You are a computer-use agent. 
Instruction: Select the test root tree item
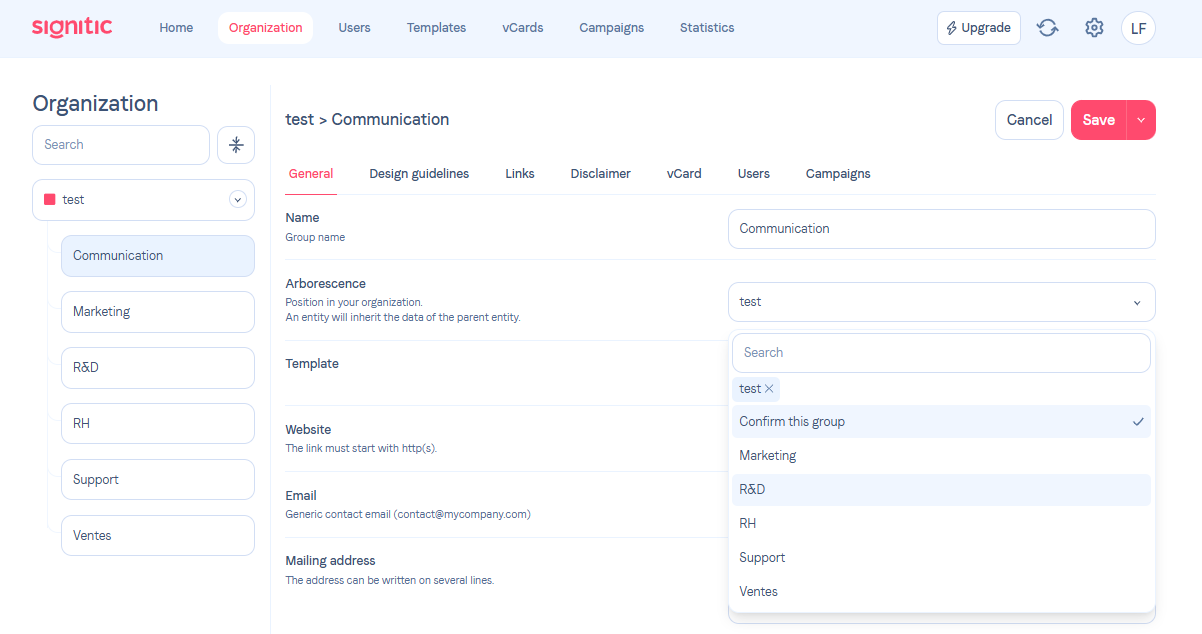coord(144,200)
